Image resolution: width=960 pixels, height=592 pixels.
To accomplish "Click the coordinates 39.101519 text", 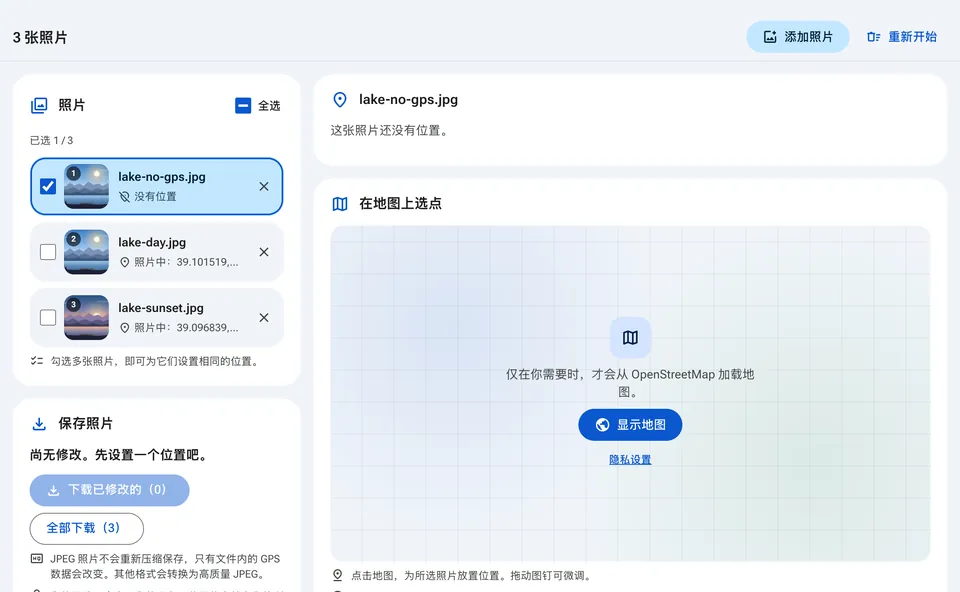I will click(x=208, y=262).
